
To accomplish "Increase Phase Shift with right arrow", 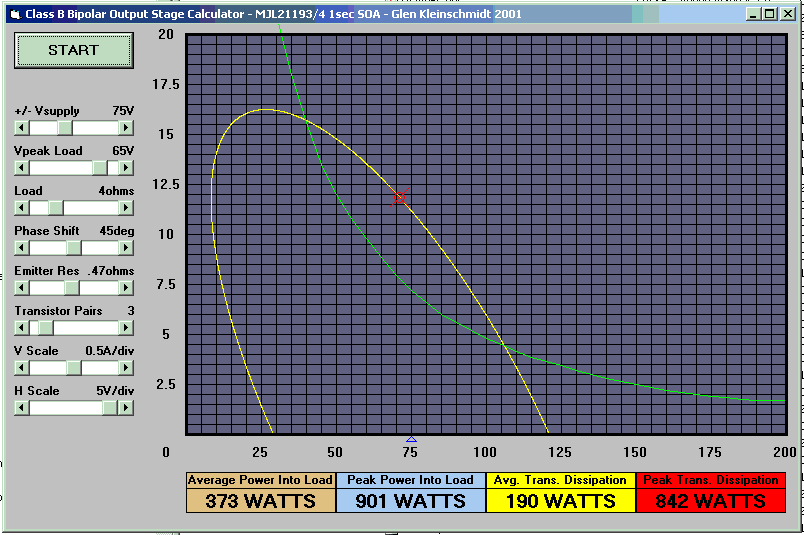I will tap(126, 248).
